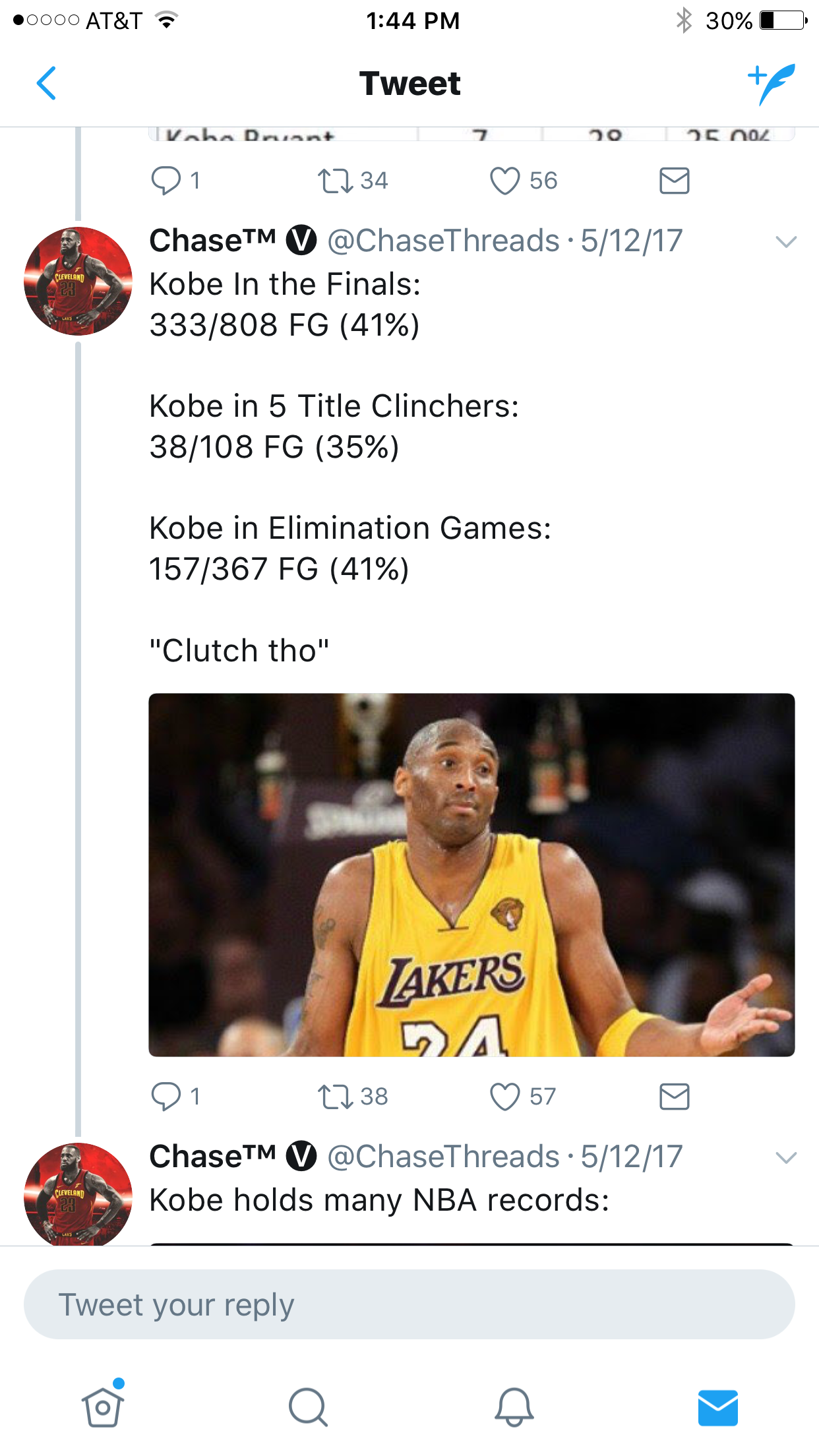Open @ChaseThreads profile from Finals tweet

tap(442, 241)
